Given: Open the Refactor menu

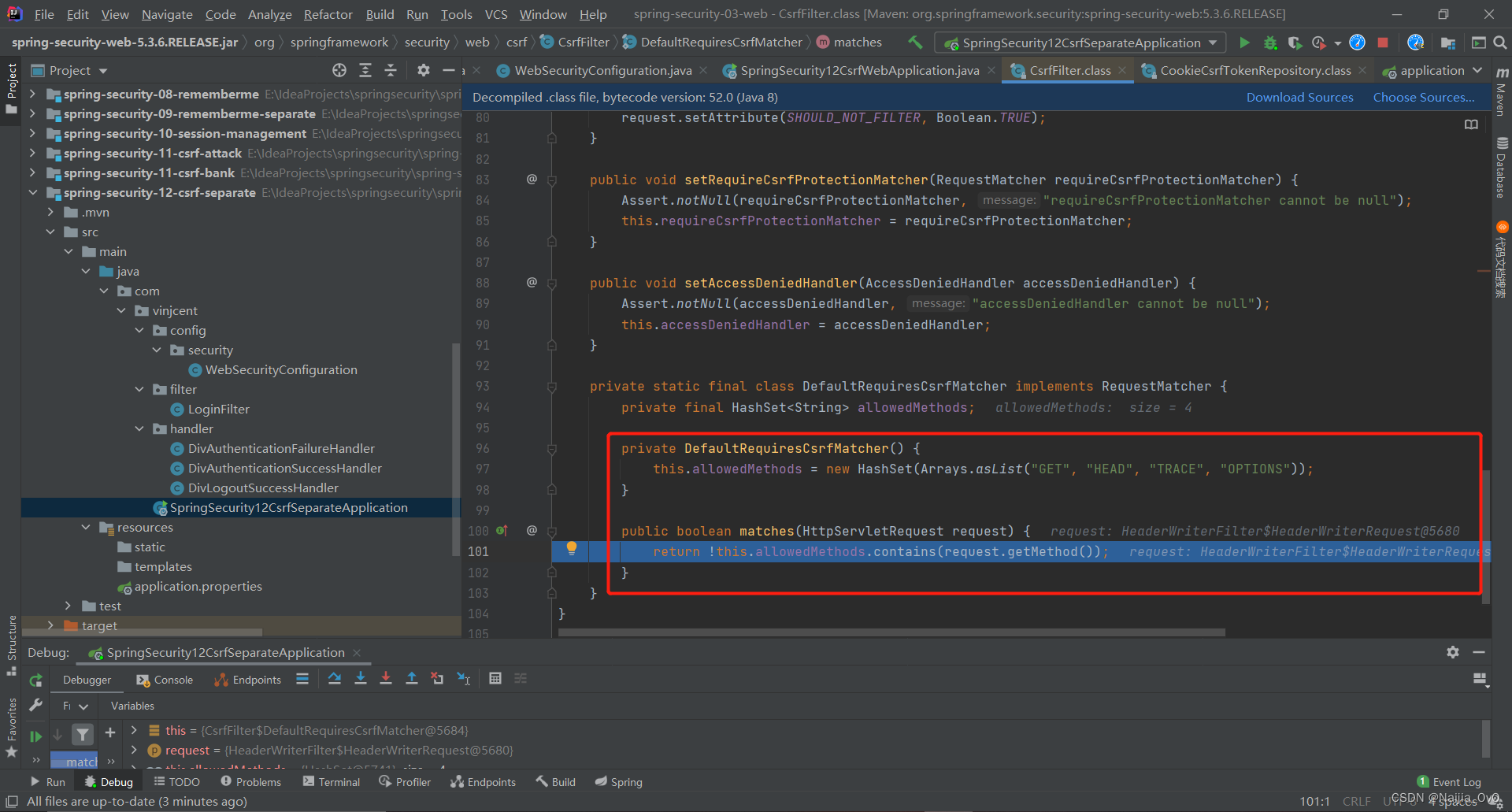Looking at the screenshot, I should click(328, 14).
